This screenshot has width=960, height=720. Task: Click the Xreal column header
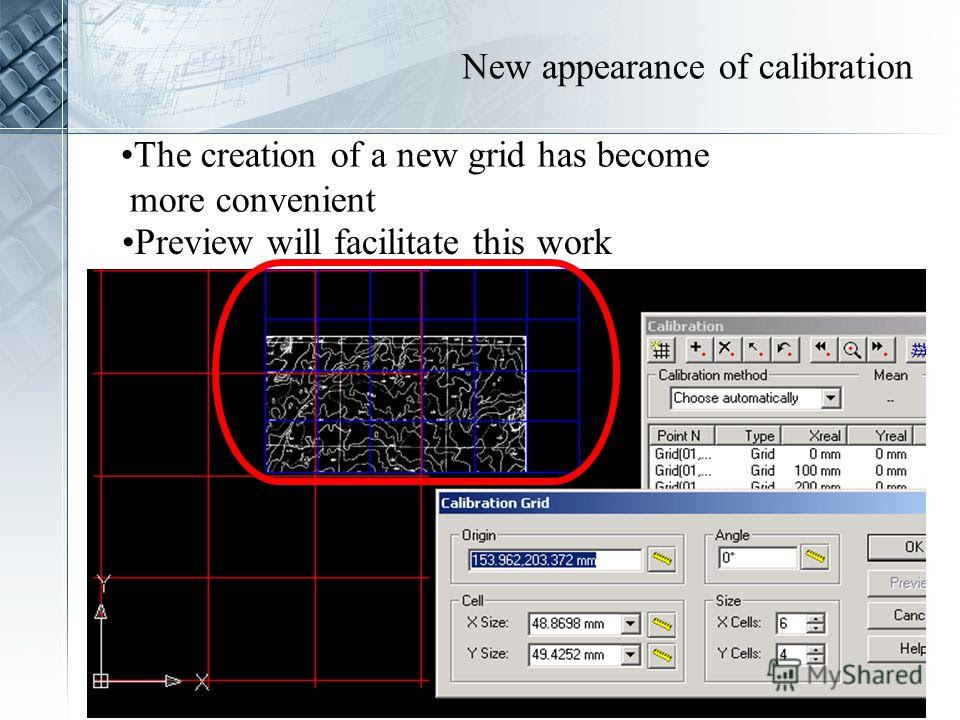(816, 435)
